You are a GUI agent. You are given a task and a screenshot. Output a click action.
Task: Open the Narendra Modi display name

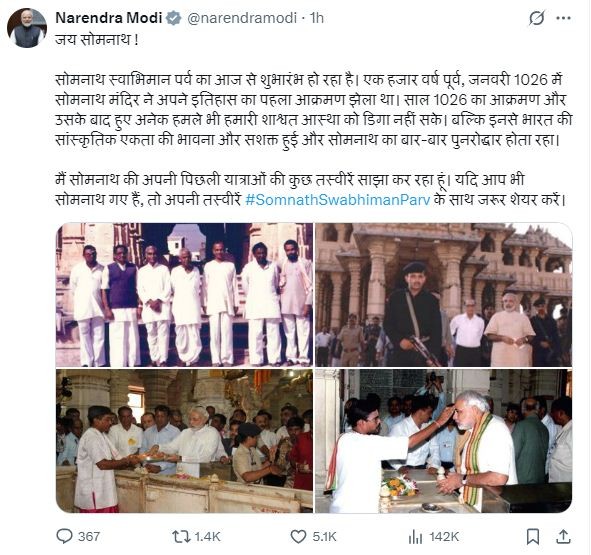[x=109, y=18]
